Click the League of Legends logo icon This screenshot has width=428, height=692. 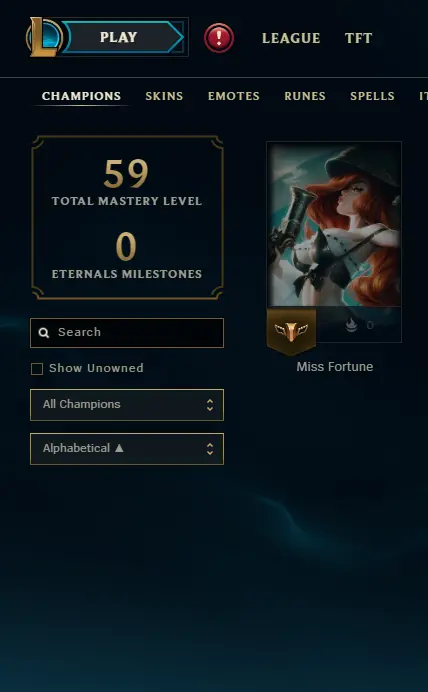pyautogui.click(x=44, y=37)
